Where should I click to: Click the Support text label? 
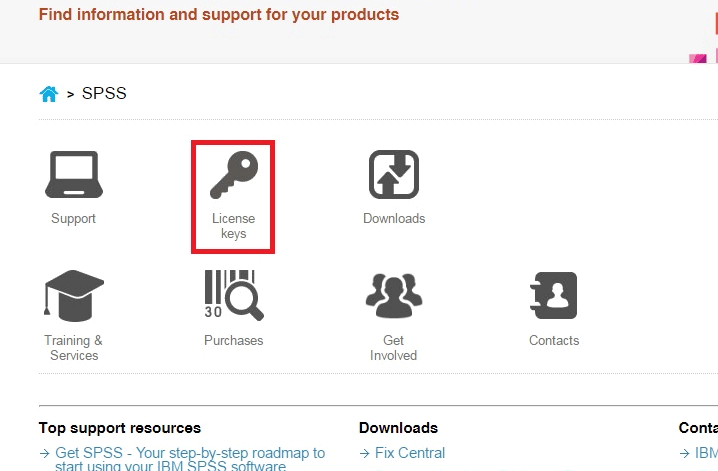(73, 219)
